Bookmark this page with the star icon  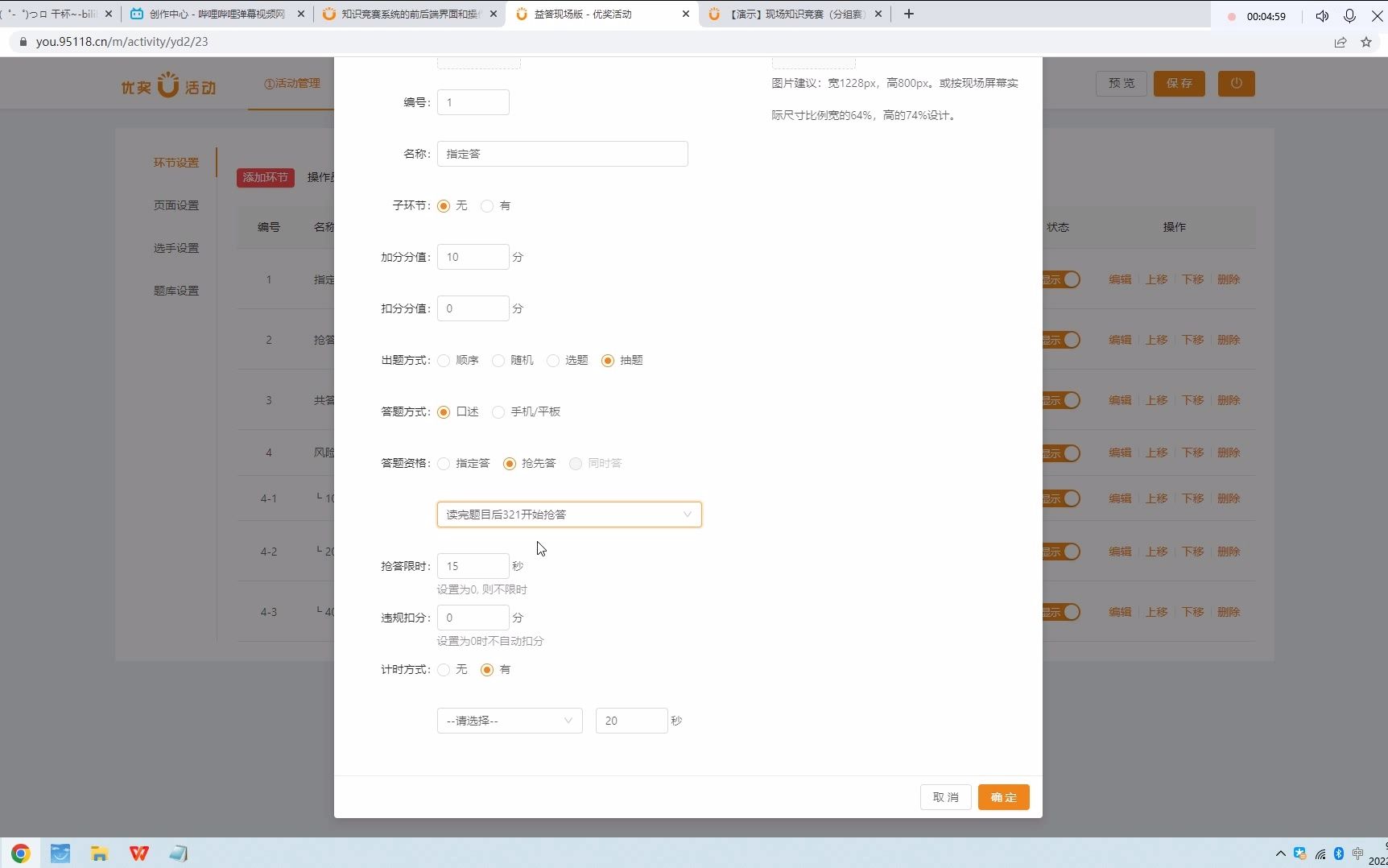click(1366, 42)
